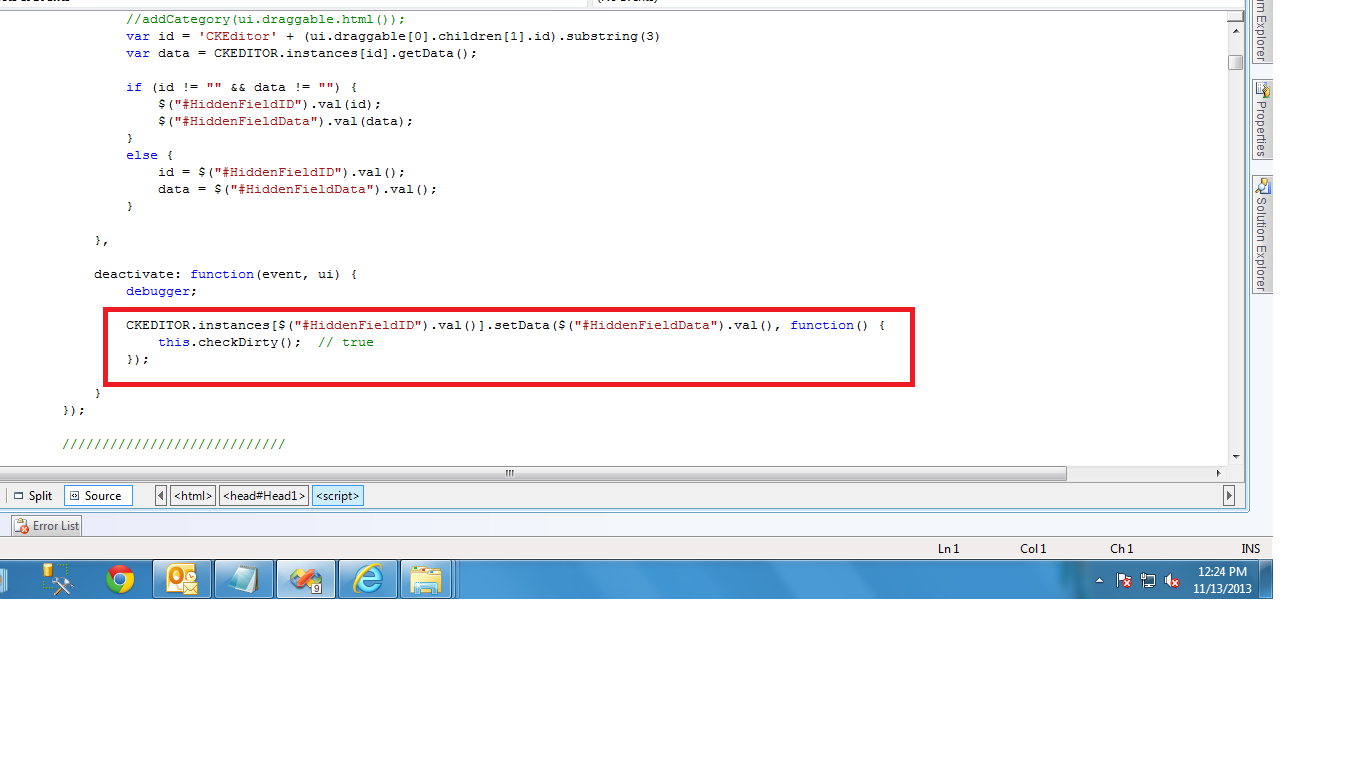1366x768 pixels.
Task: Click the database tools taskbar icon
Action: coord(58,580)
